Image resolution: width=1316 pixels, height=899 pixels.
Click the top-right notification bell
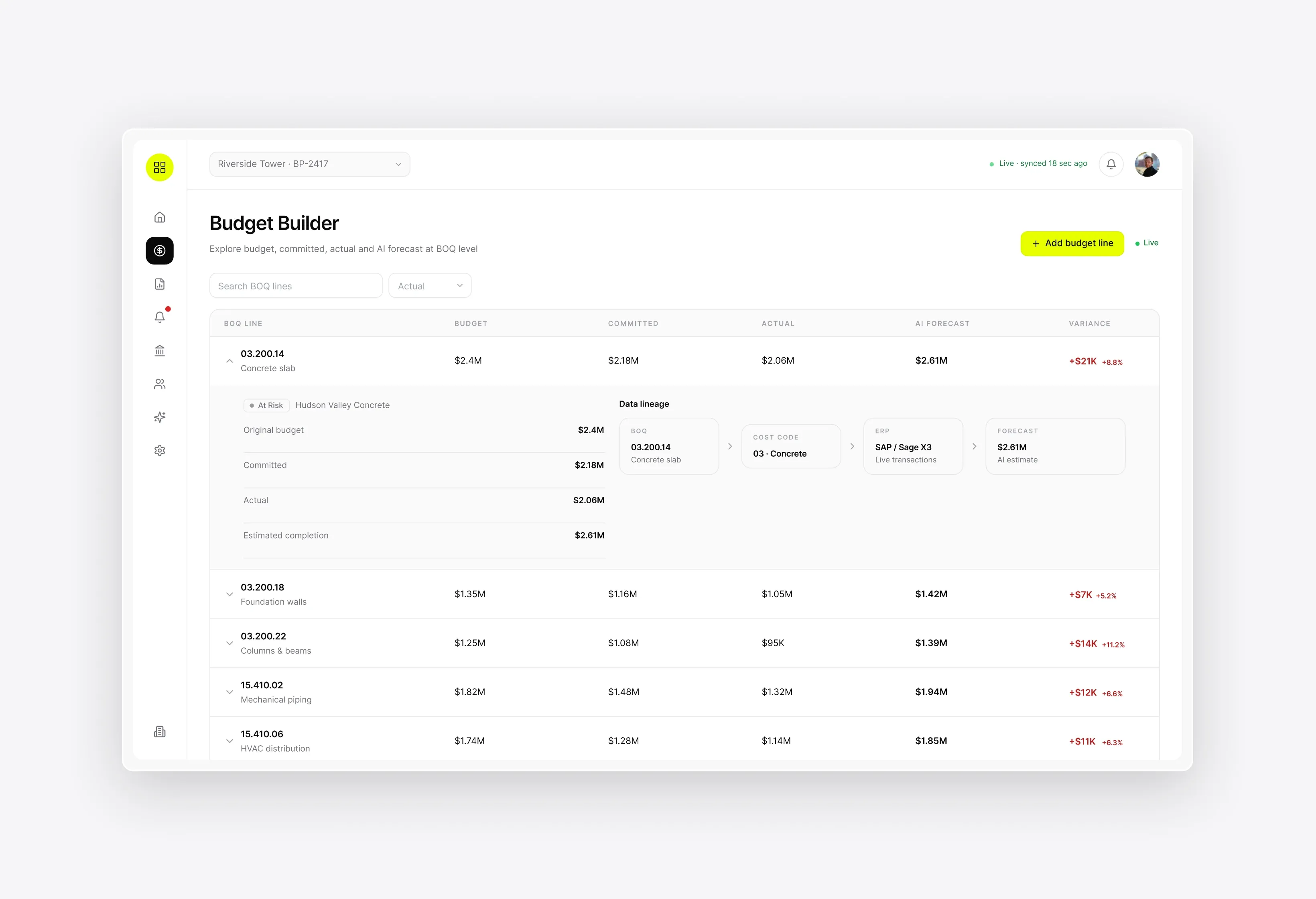pyautogui.click(x=1111, y=164)
